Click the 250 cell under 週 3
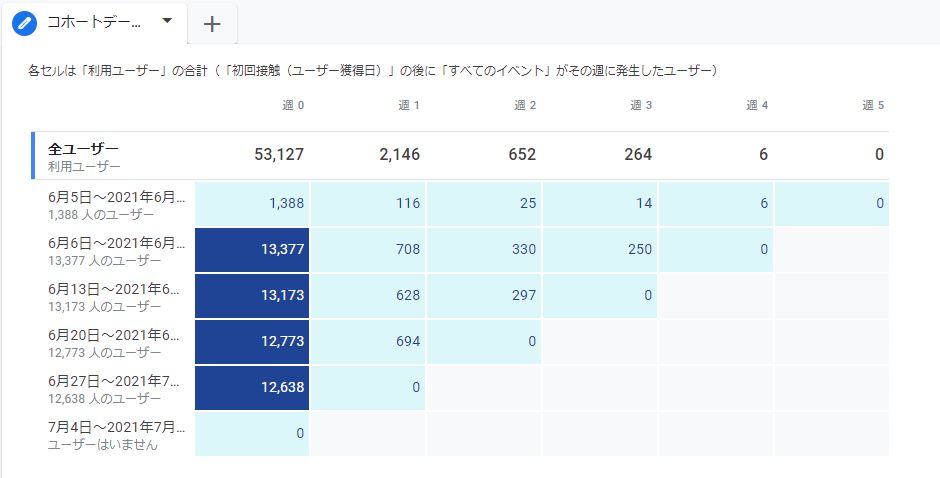 pyautogui.click(x=600, y=250)
